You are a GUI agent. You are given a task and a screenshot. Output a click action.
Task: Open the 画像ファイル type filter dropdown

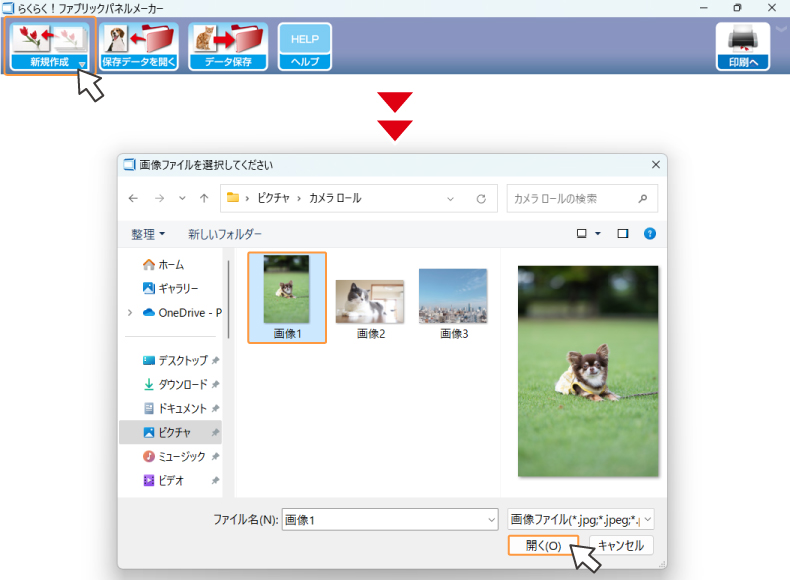coord(581,520)
